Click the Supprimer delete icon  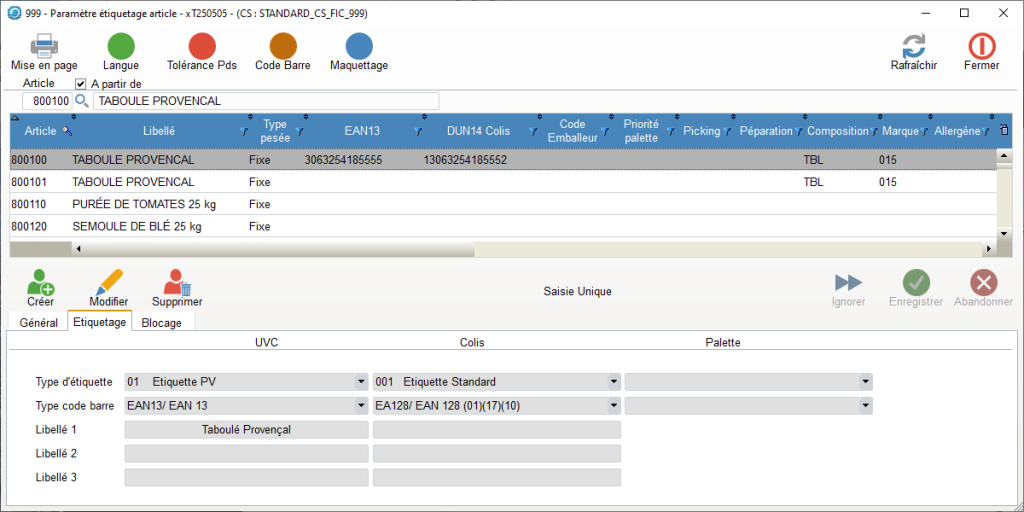click(x=177, y=284)
